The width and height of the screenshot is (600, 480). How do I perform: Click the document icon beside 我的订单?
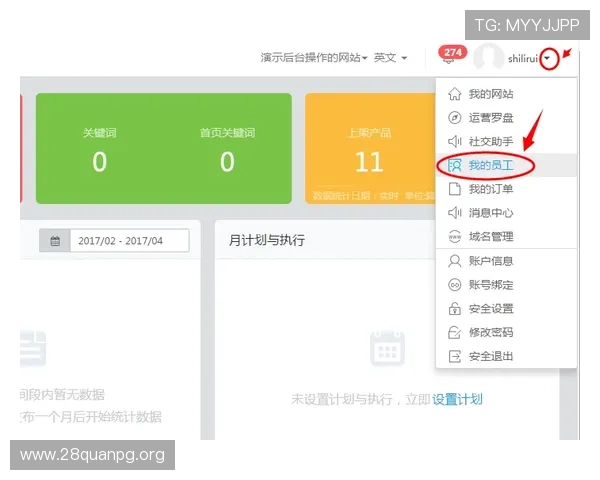(x=454, y=189)
